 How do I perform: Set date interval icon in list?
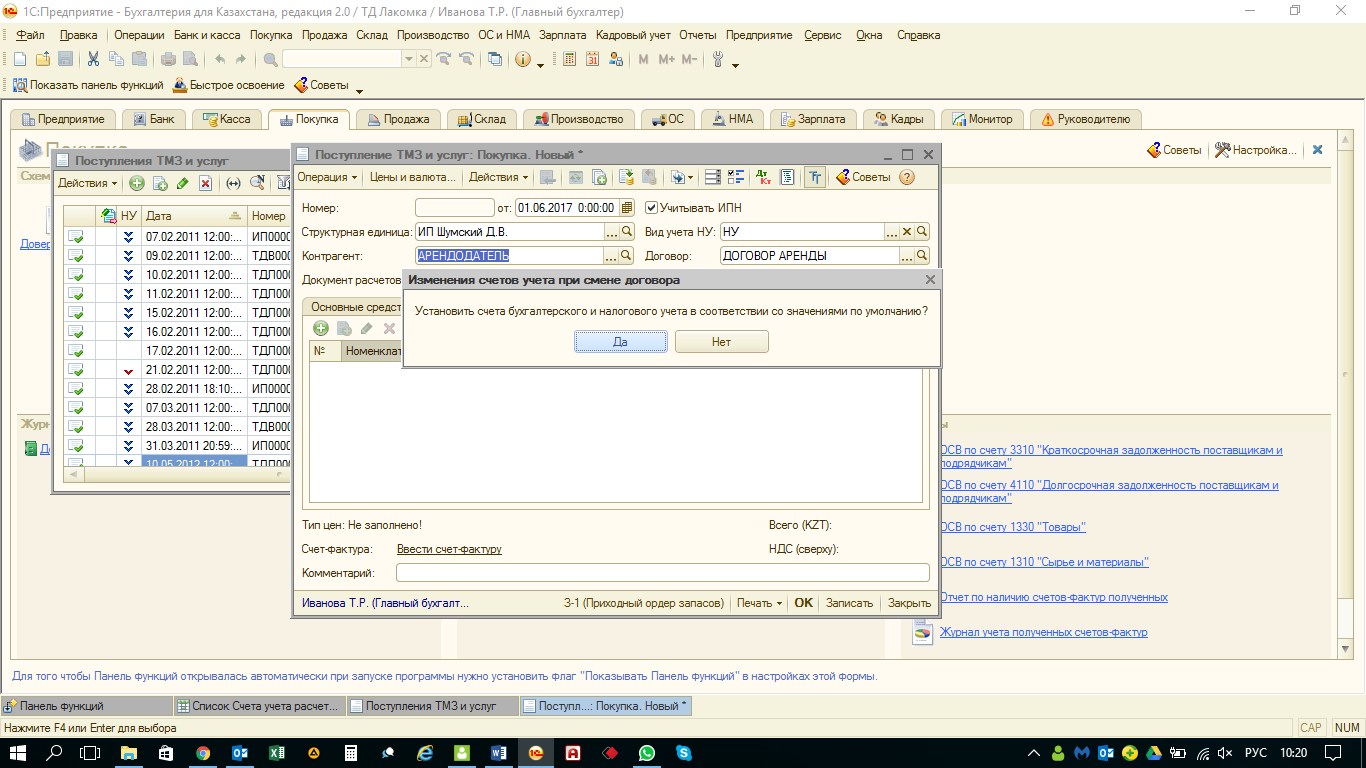(x=234, y=183)
